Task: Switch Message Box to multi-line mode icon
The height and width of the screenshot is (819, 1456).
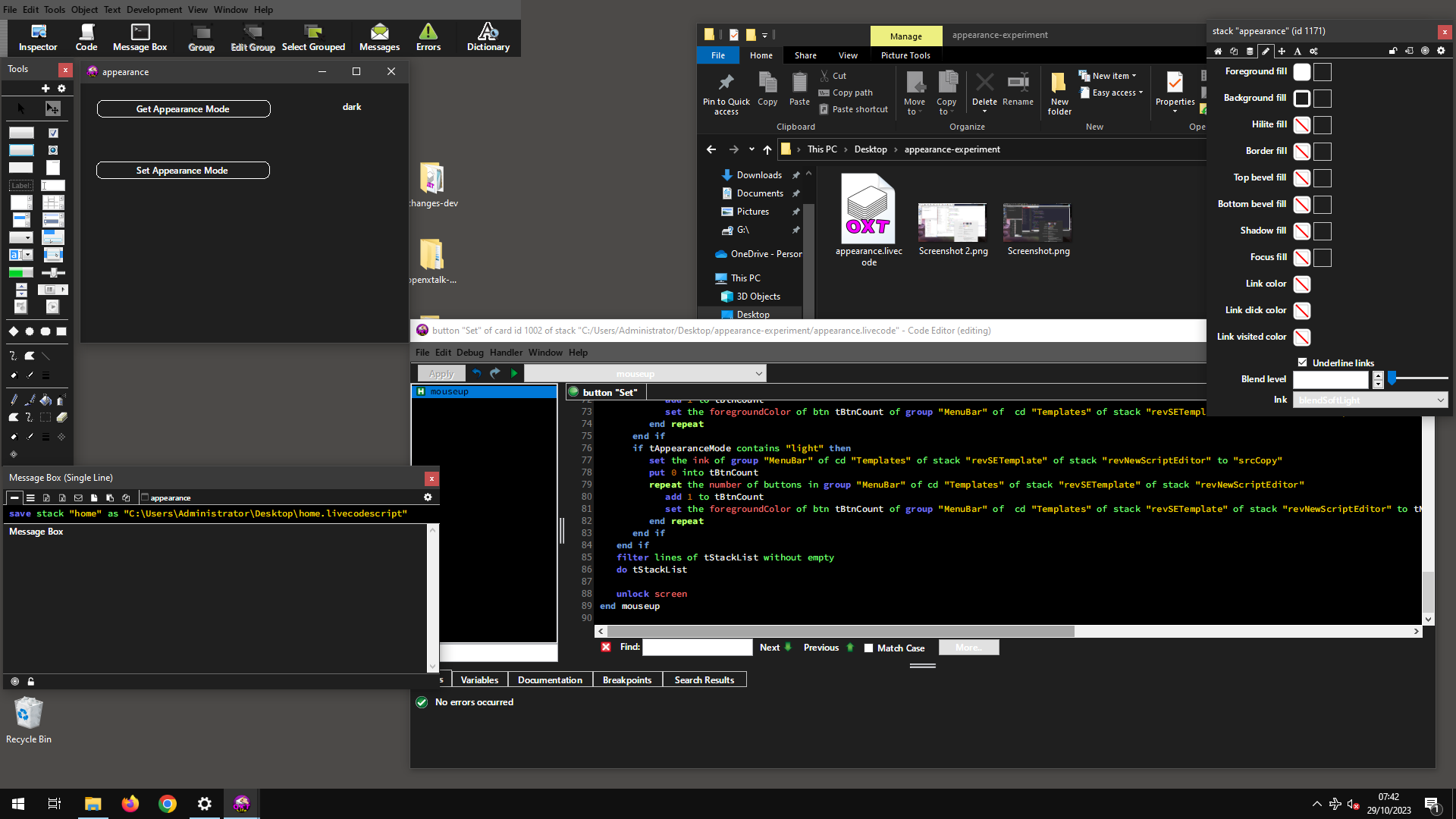Action: tap(30, 498)
